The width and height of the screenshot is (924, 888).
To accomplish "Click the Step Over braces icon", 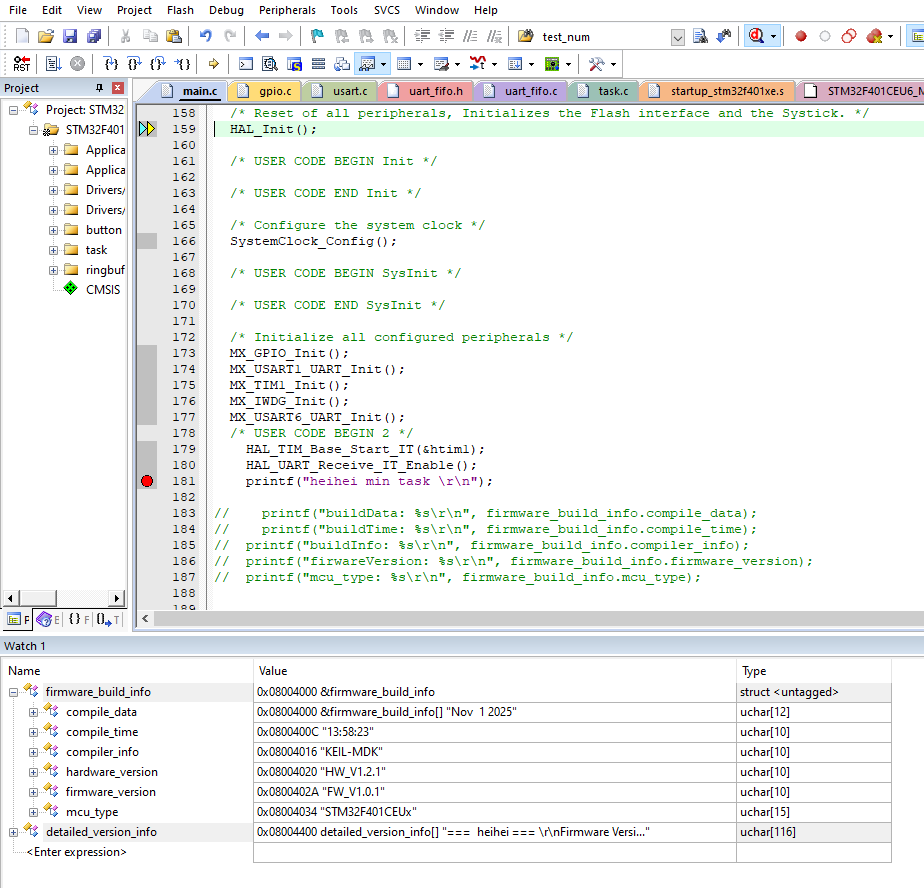I will click(x=134, y=64).
